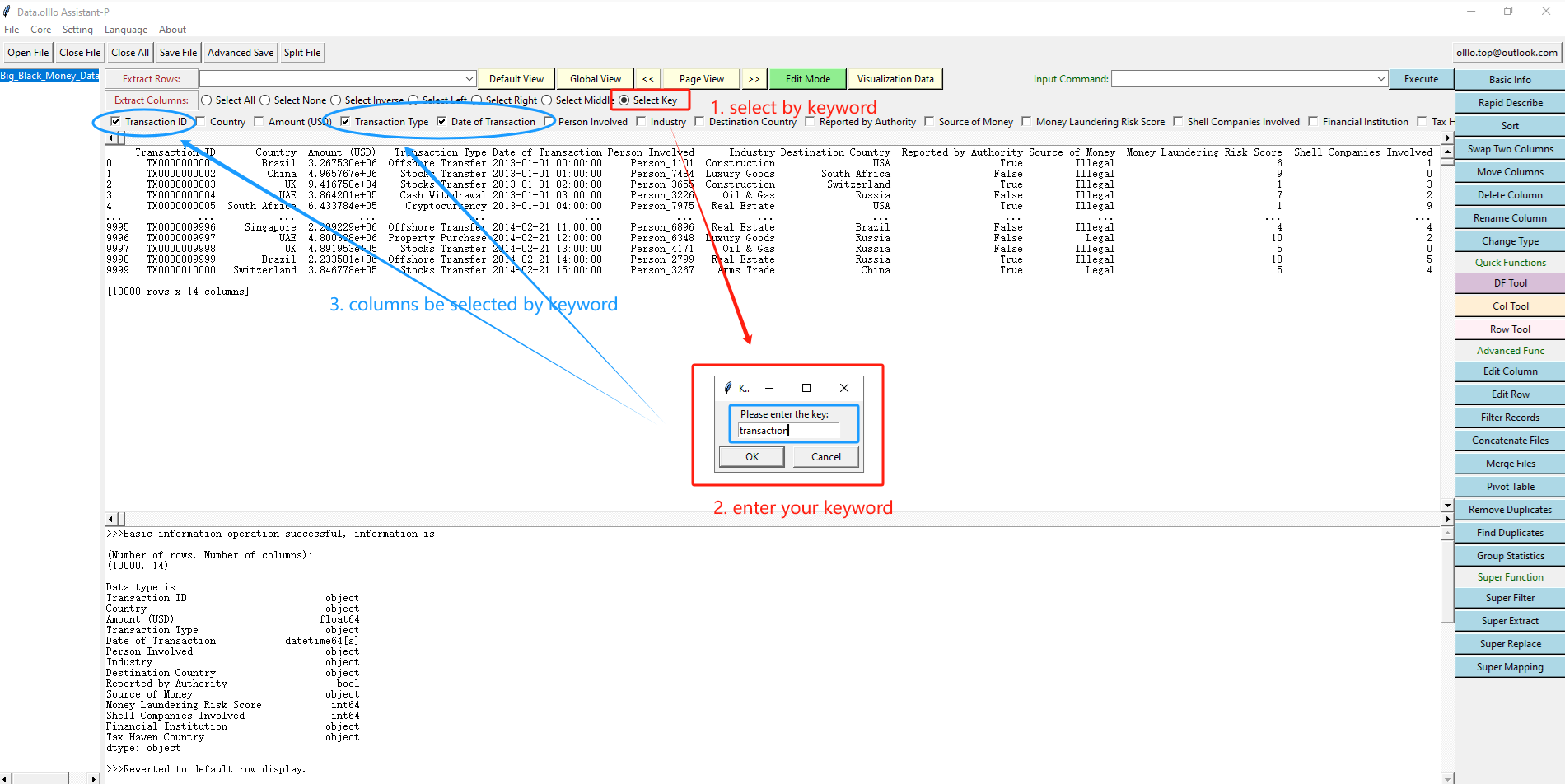Click down arrow of data view scrollbar
Viewport: 1565px width, 784px height.
point(1447,506)
